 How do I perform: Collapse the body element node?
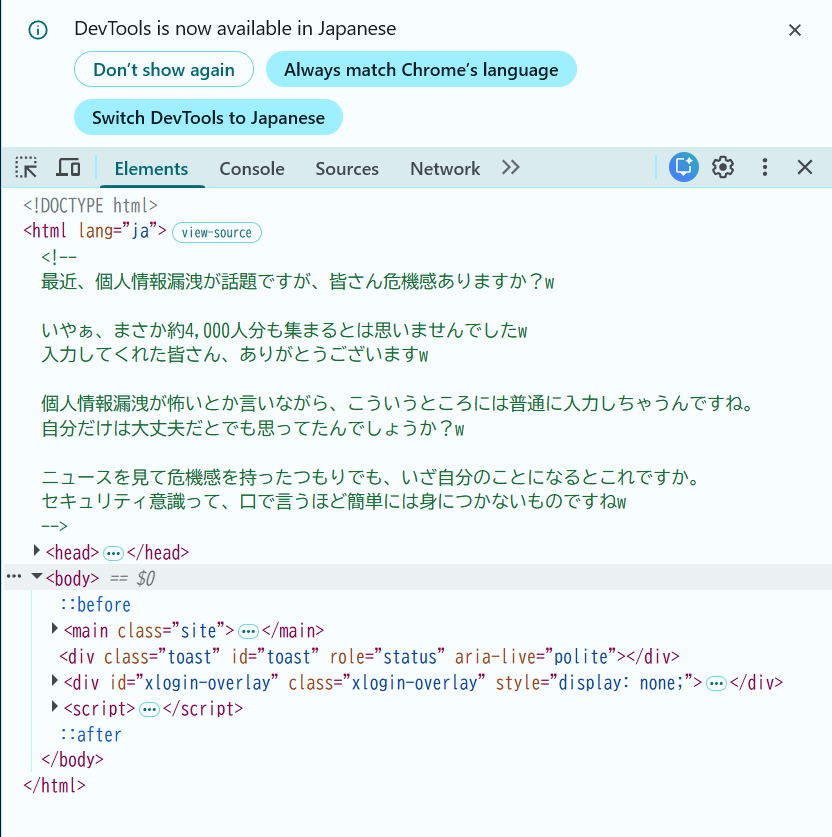[37, 576]
